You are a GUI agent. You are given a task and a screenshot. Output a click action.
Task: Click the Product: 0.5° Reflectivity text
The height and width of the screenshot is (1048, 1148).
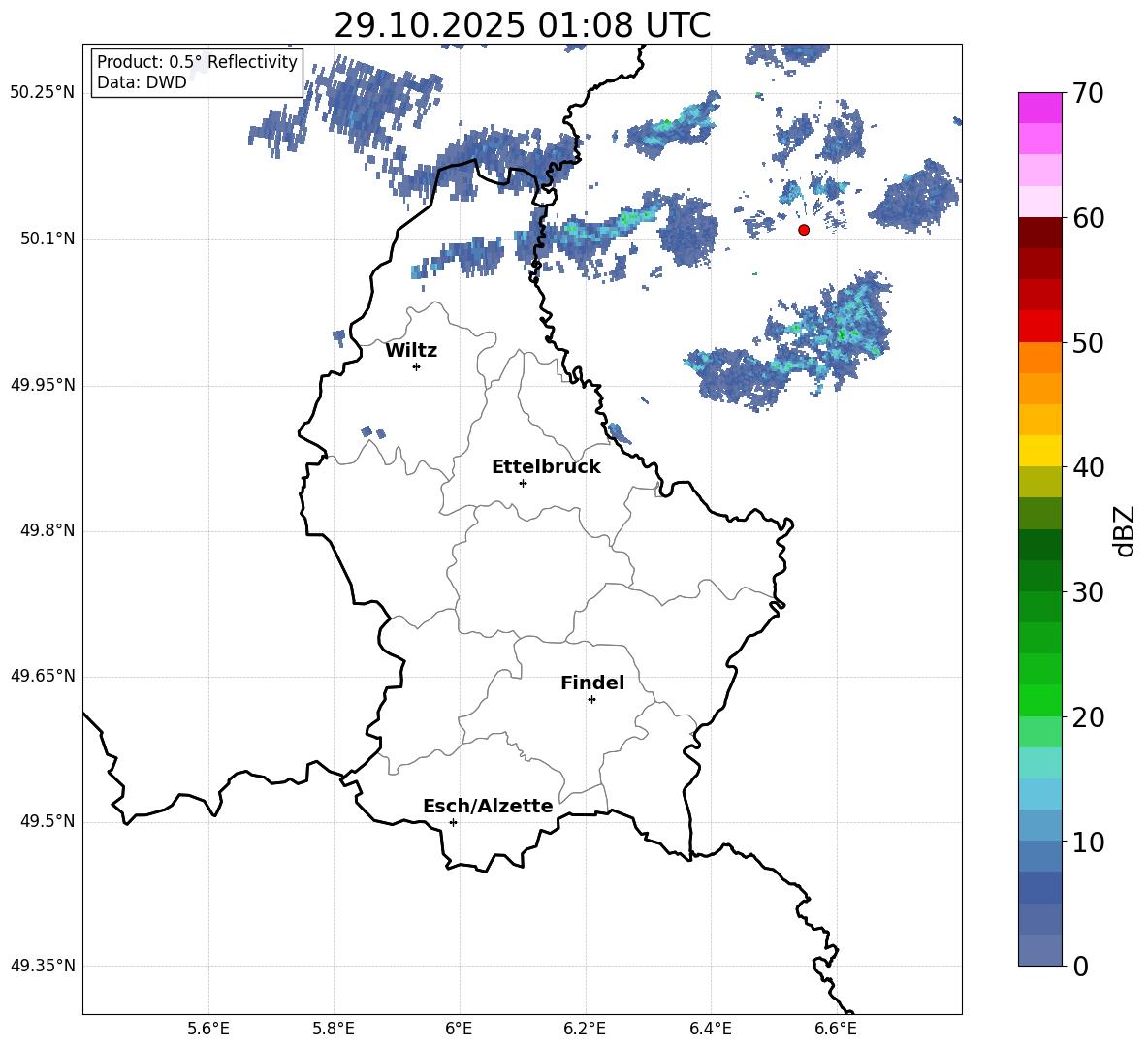197,62
